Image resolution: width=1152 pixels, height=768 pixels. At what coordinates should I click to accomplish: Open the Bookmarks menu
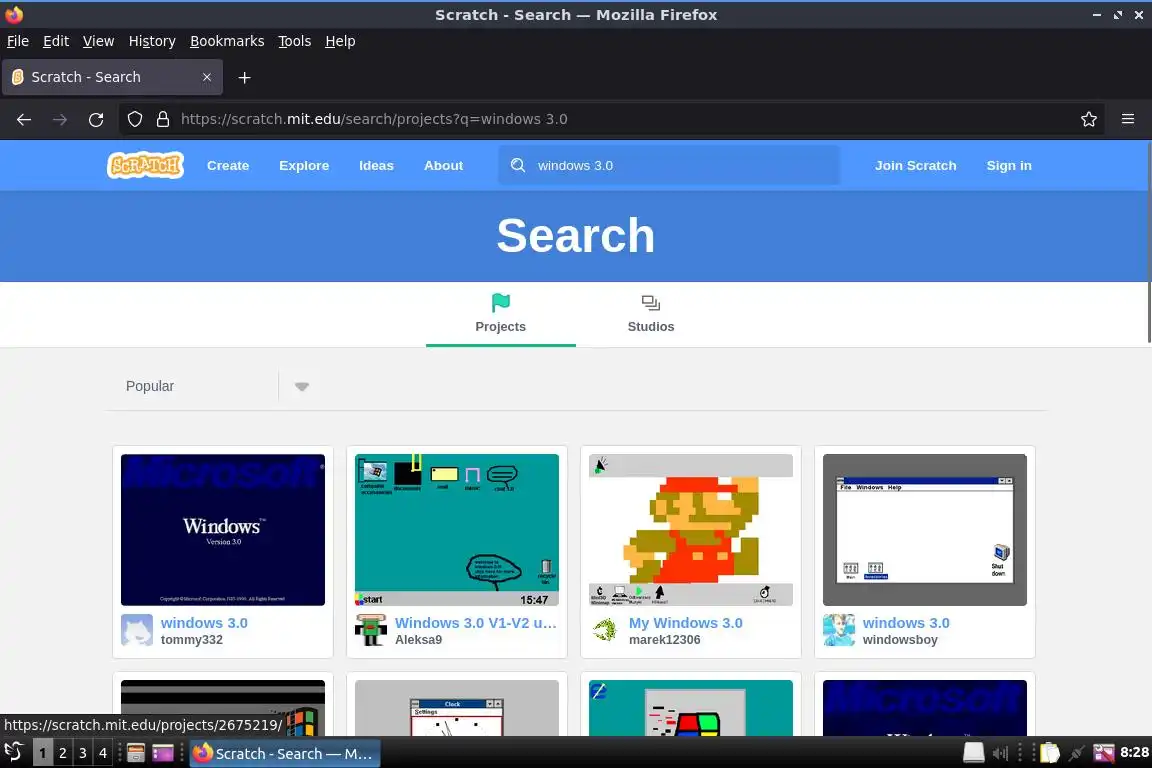tap(227, 41)
